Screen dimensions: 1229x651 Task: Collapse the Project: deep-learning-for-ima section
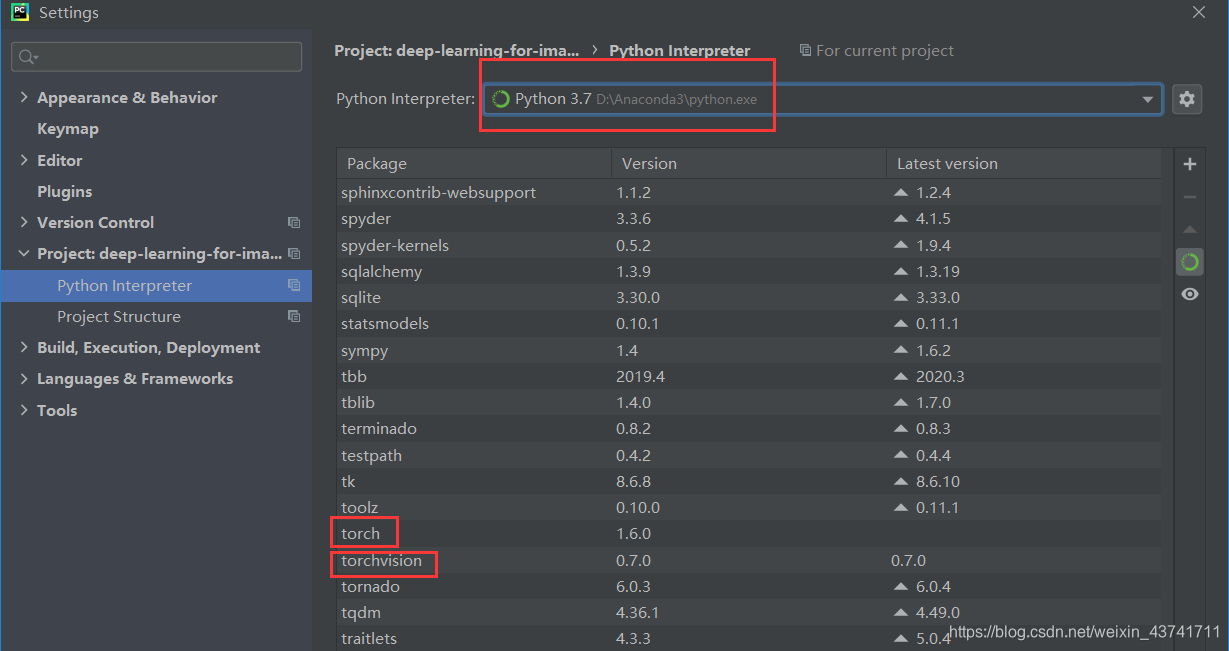(x=24, y=253)
